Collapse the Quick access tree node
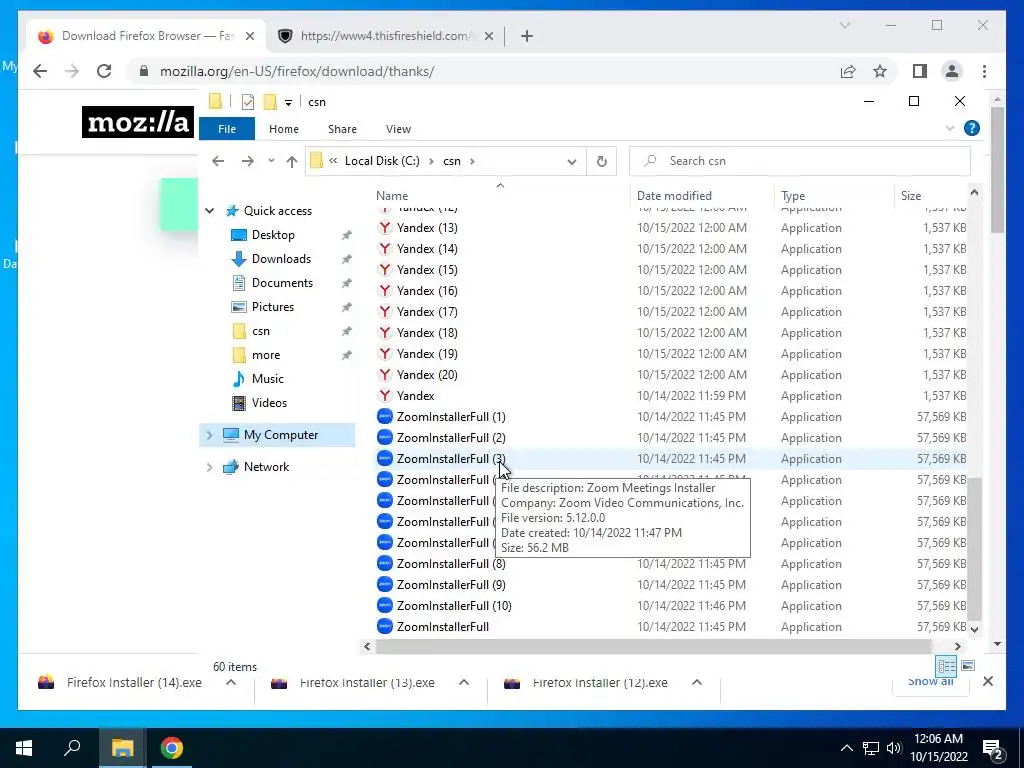Image resolution: width=1024 pixels, height=768 pixels. pyautogui.click(x=210, y=211)
